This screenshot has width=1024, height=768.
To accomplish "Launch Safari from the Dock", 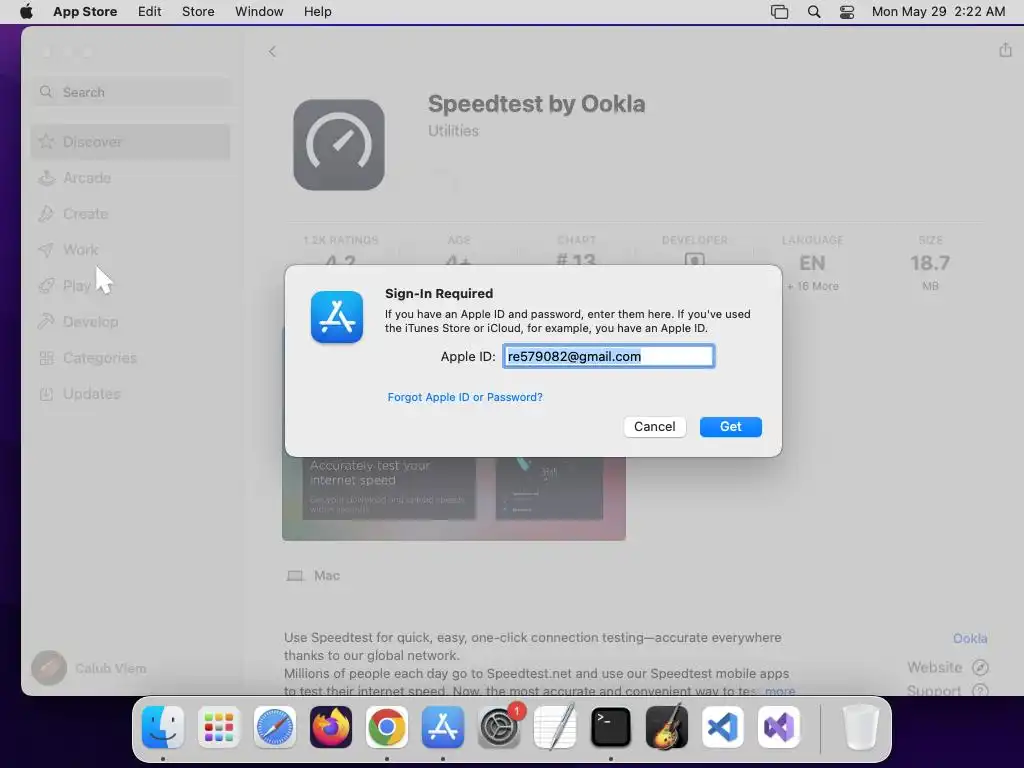I will (x=274, y=727).
